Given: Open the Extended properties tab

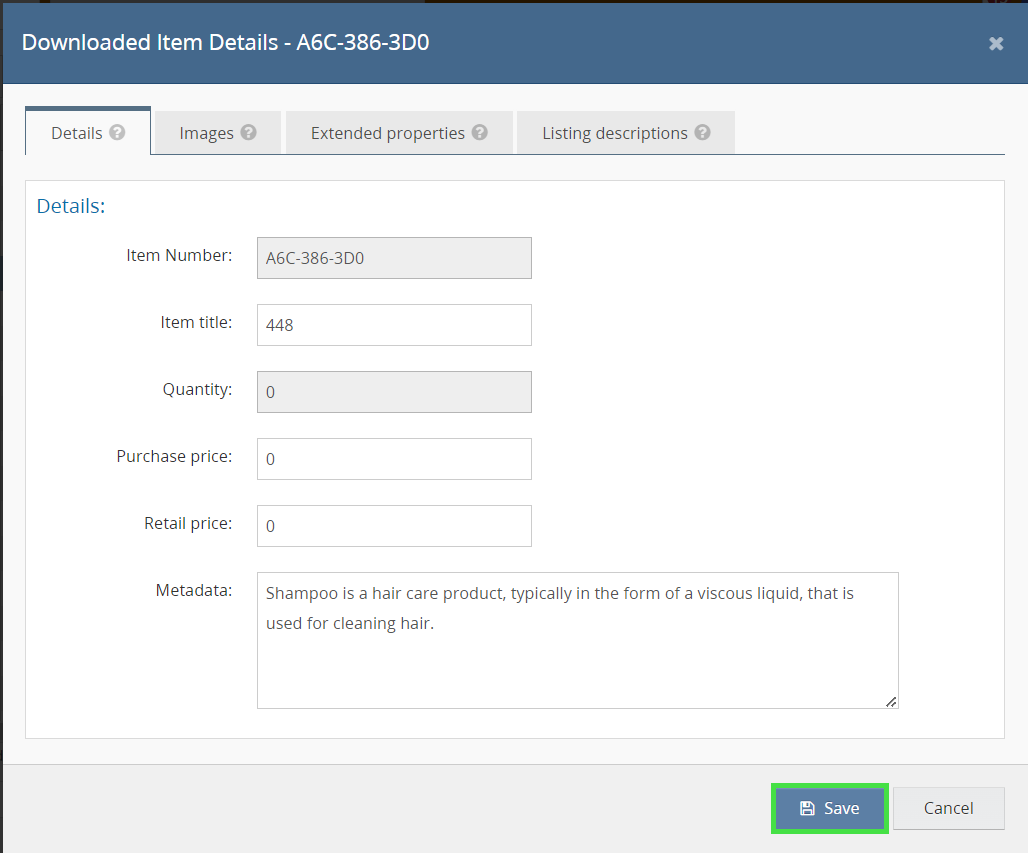Looking at the screenshot, I should pyautogui.click(x=387, y=133).
